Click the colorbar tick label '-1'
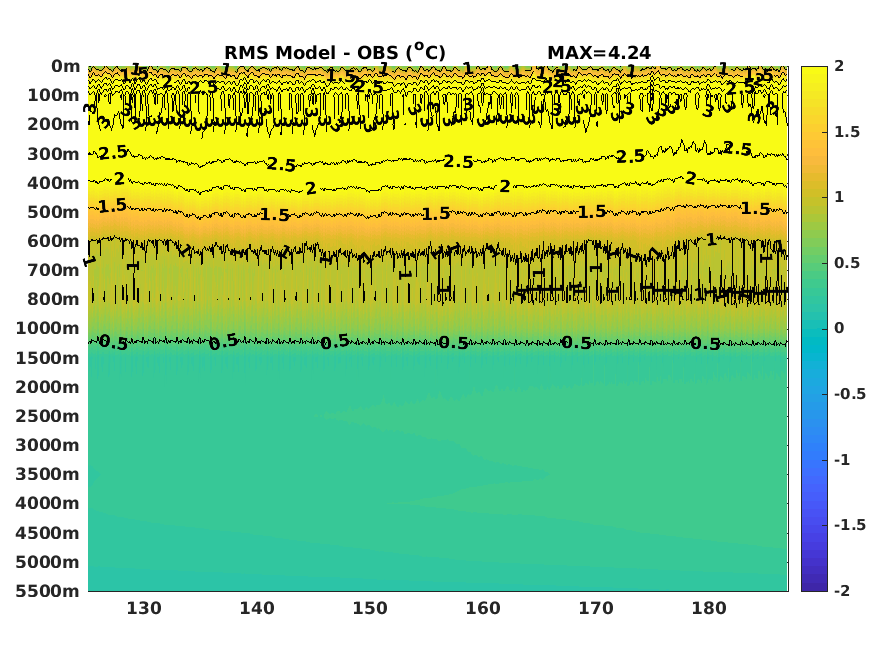This screenshot has height=656, width=875. (842, 460)
